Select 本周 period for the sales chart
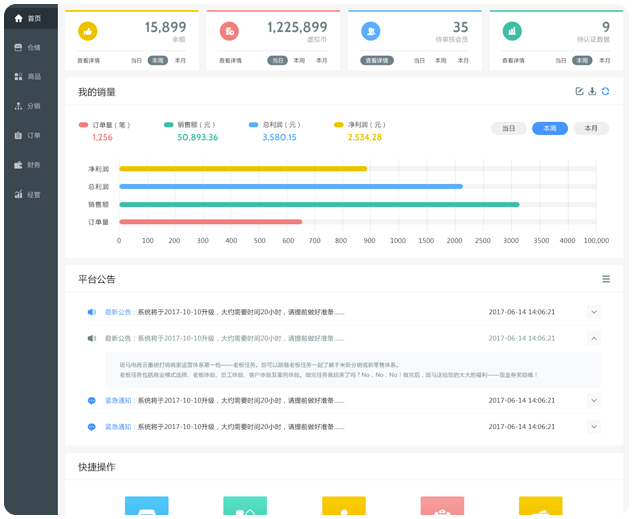Viewport: 633px width, 519px height. pos(550,129)
